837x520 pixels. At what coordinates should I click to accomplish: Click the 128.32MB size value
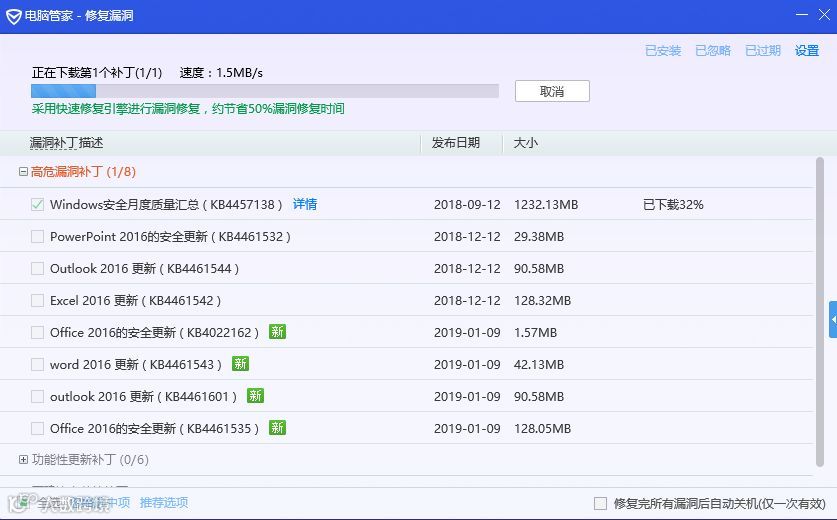(542, 301)
